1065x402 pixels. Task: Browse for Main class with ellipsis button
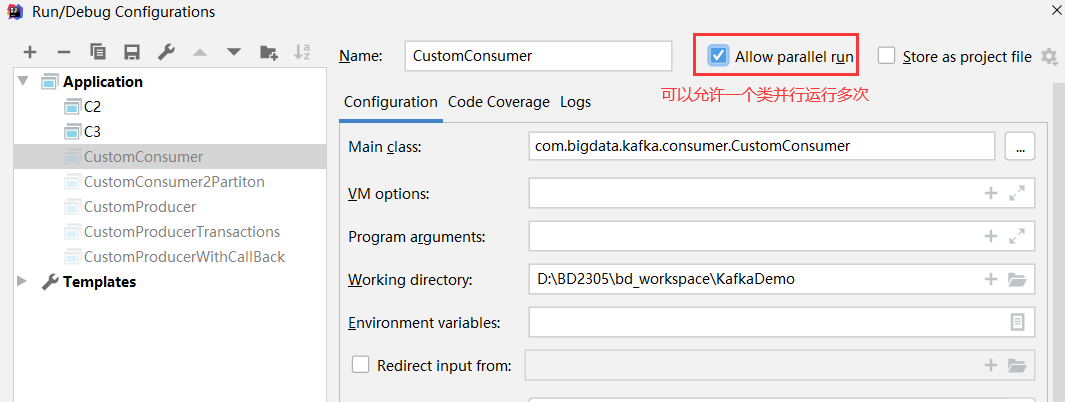point(1019,146)
